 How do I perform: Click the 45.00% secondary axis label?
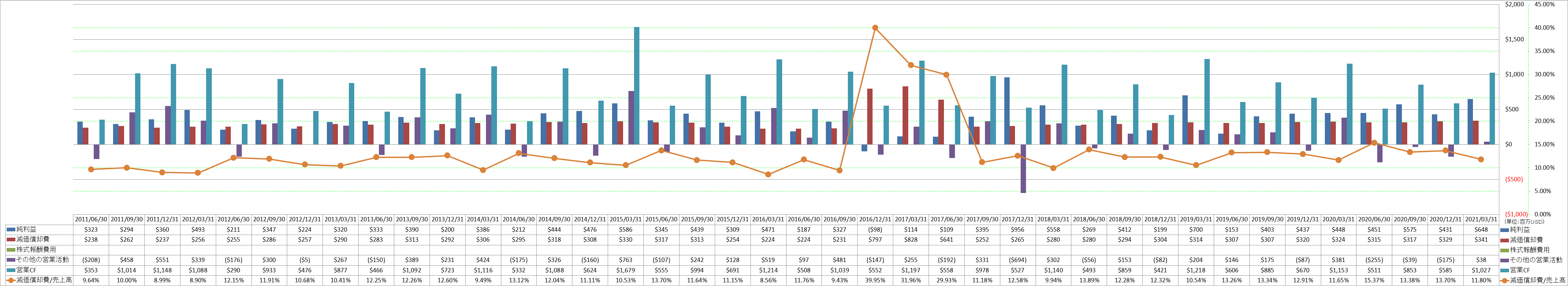[x=1545, y=4]
